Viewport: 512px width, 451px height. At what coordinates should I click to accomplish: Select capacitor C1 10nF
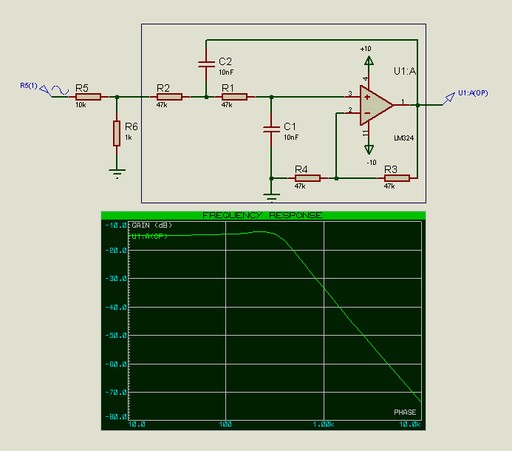pos(271,129)
